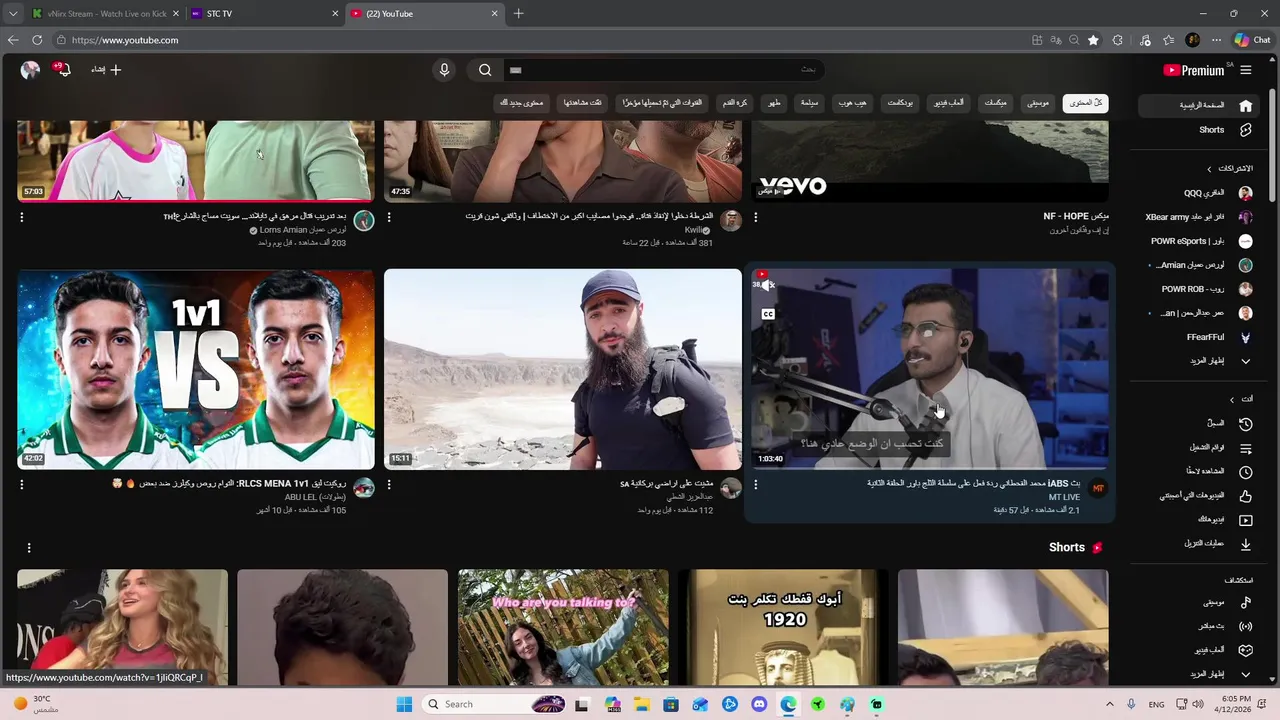Image resolution: width=1280 pixels, height=720 pixels.
Task: Expand Show more under Explore section
Action: click(1222, 674)
